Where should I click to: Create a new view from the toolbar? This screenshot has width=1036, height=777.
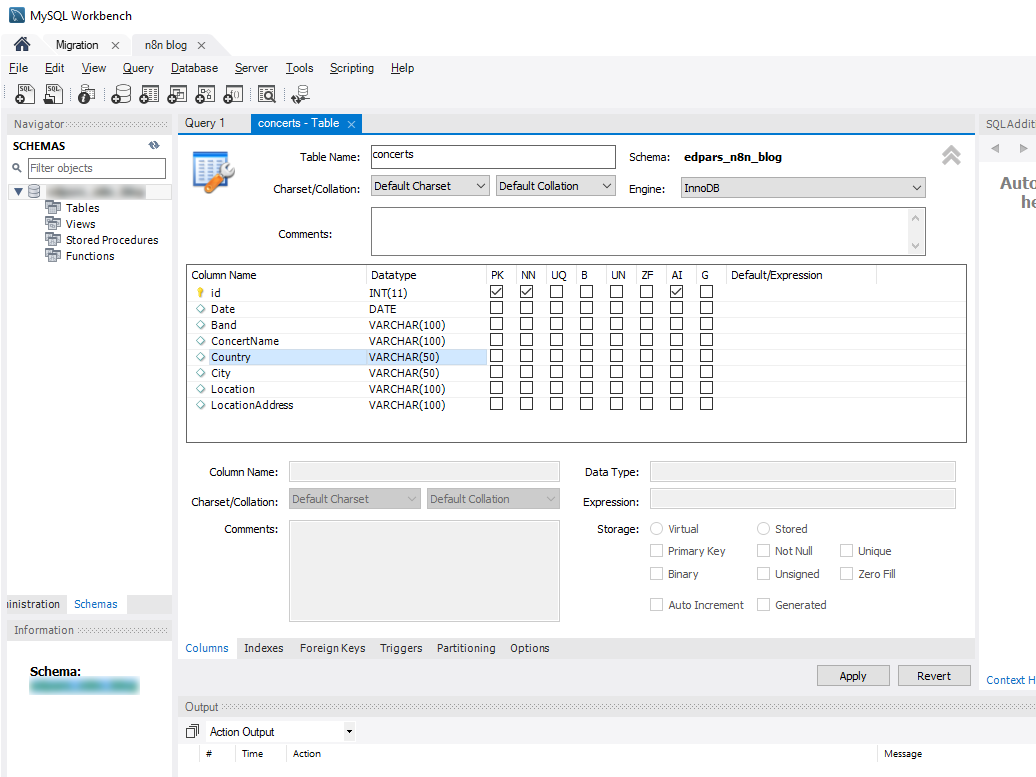pyautogui.click(x=176, y=93)
